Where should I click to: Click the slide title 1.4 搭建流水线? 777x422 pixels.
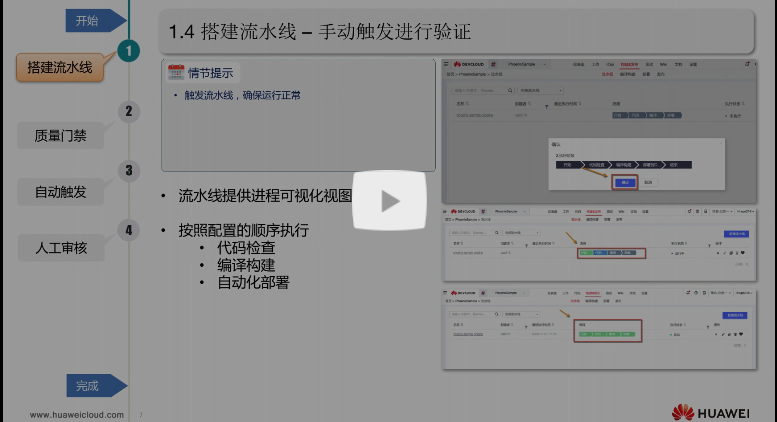click(320, 32)
